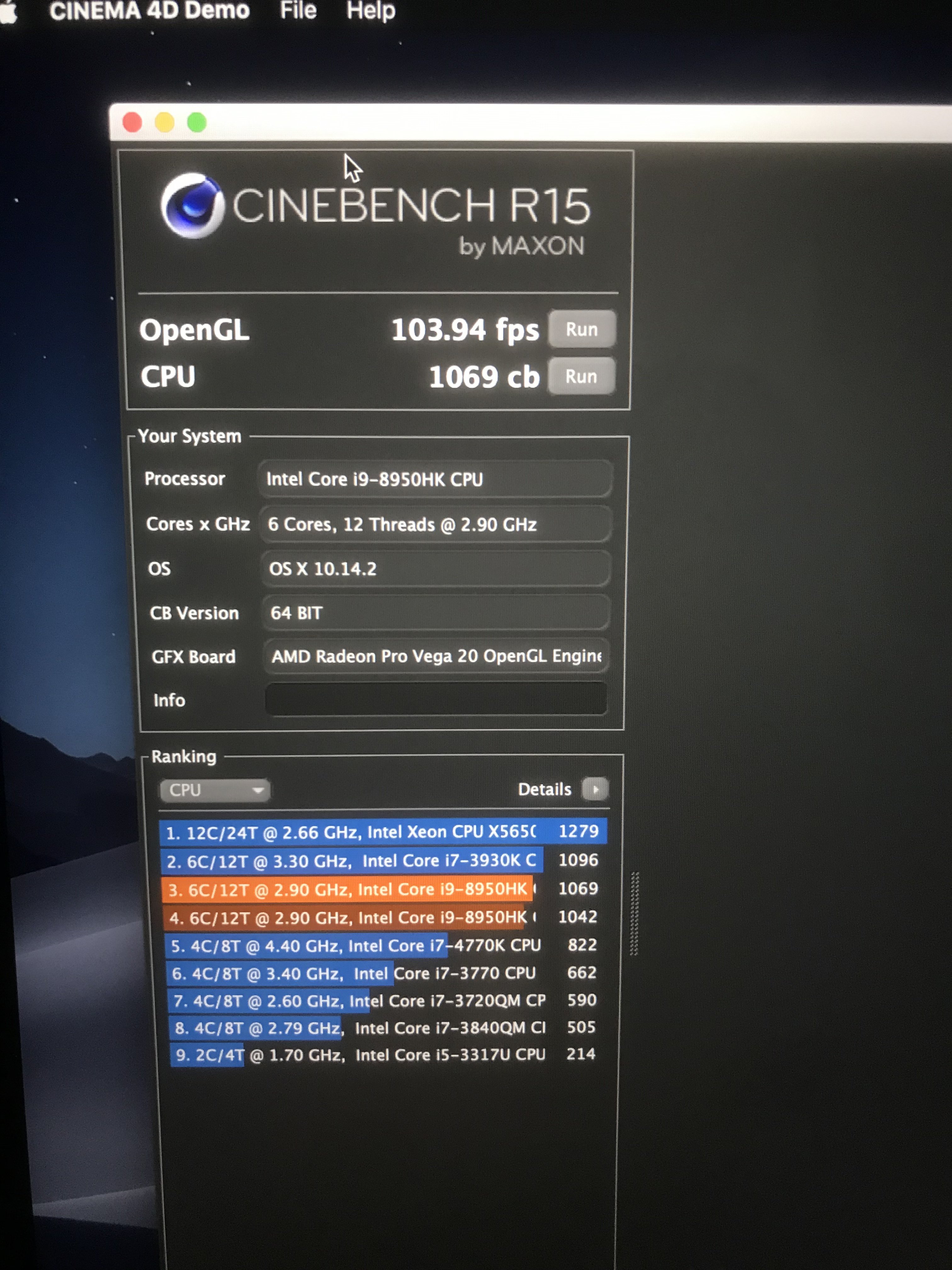The width and height of the screenshot is (952, 1270).
Task: Click the empty Info text field
Action: click(436, 699)
